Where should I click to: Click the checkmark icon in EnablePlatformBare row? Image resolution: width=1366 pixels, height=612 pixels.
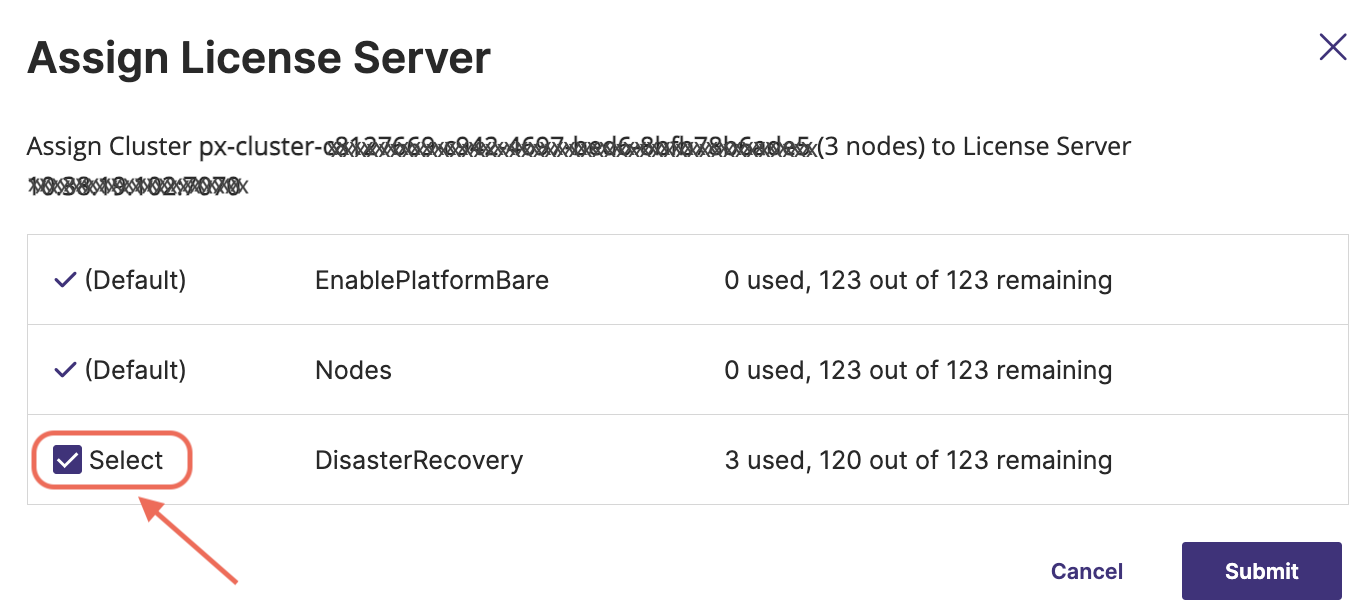[65, 281]
